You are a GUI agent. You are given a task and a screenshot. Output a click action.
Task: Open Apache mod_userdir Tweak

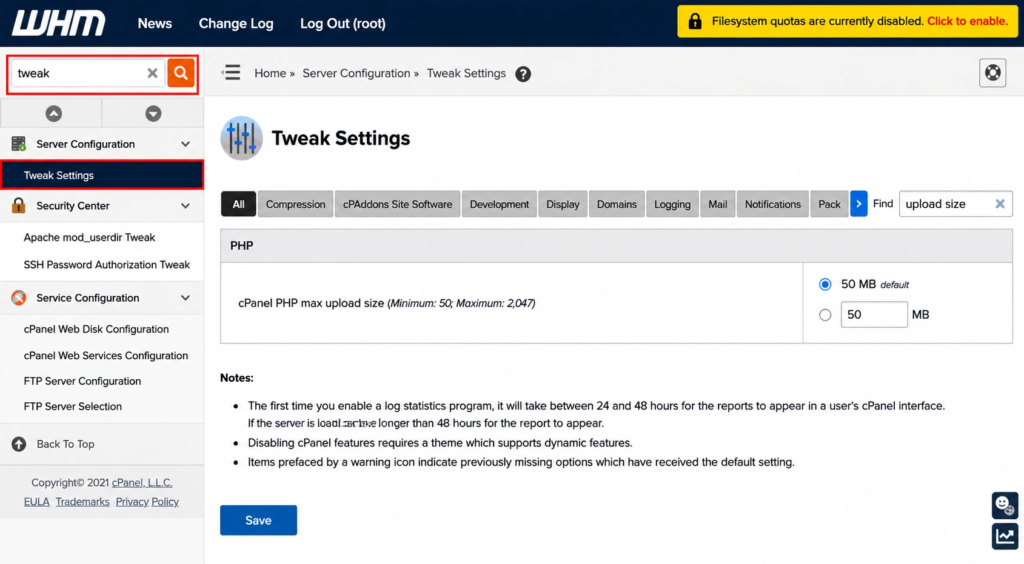pyautogui.click(x=89, y=238)
